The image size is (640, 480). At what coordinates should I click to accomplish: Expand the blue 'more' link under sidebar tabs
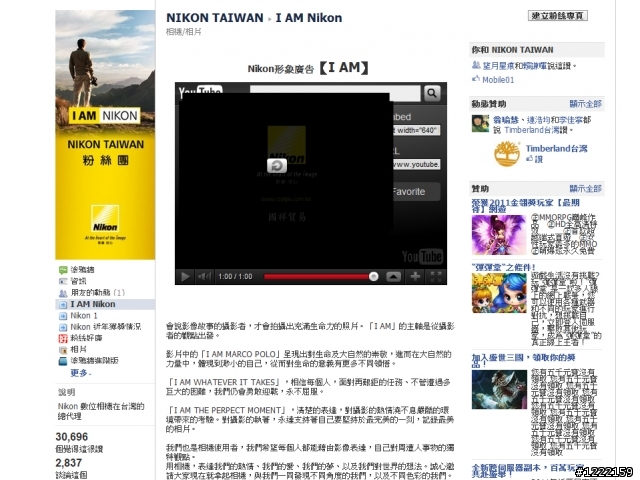pyautogui.click(x=81, y=373)
